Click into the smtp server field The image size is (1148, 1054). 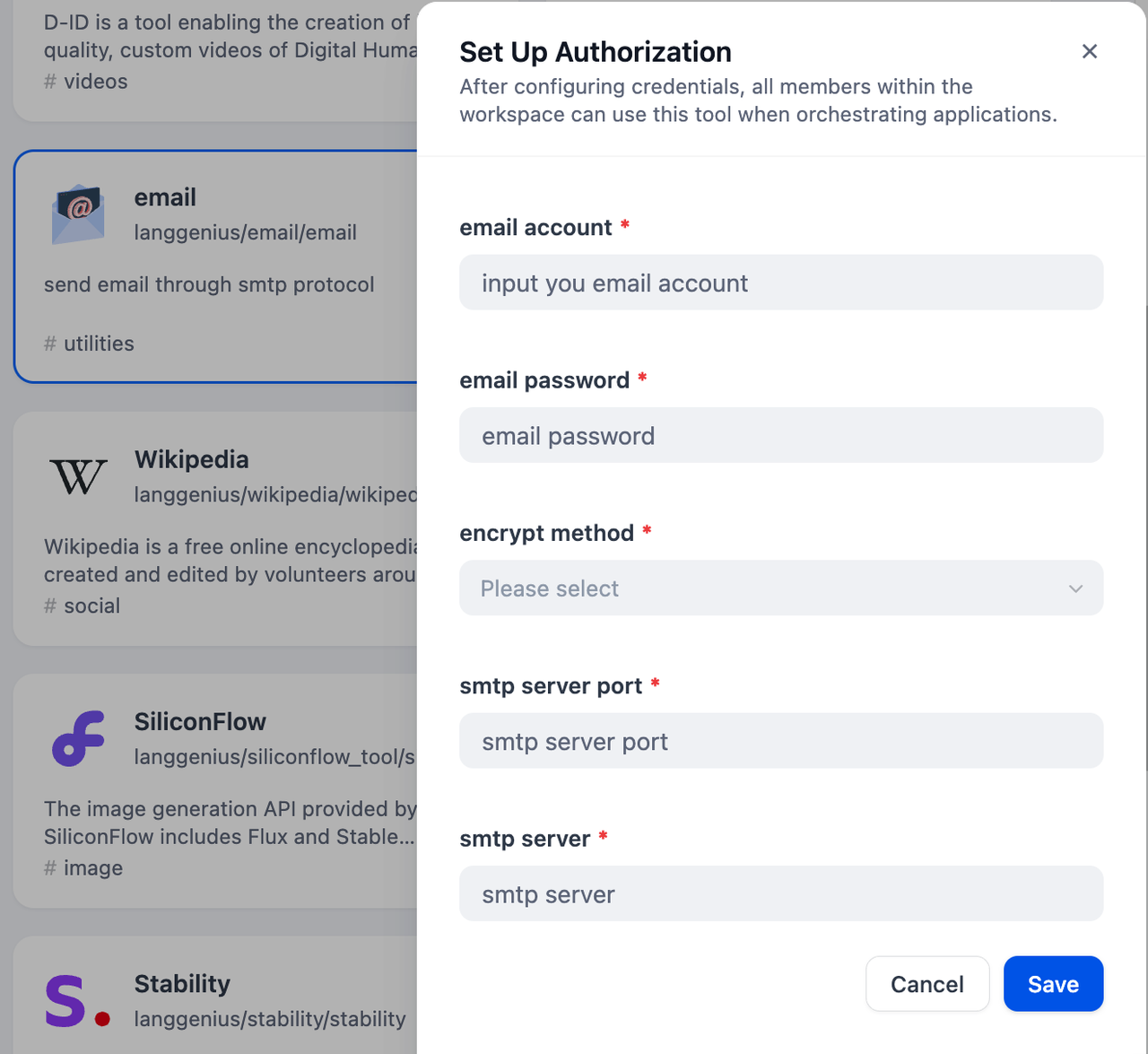[780, 894]
